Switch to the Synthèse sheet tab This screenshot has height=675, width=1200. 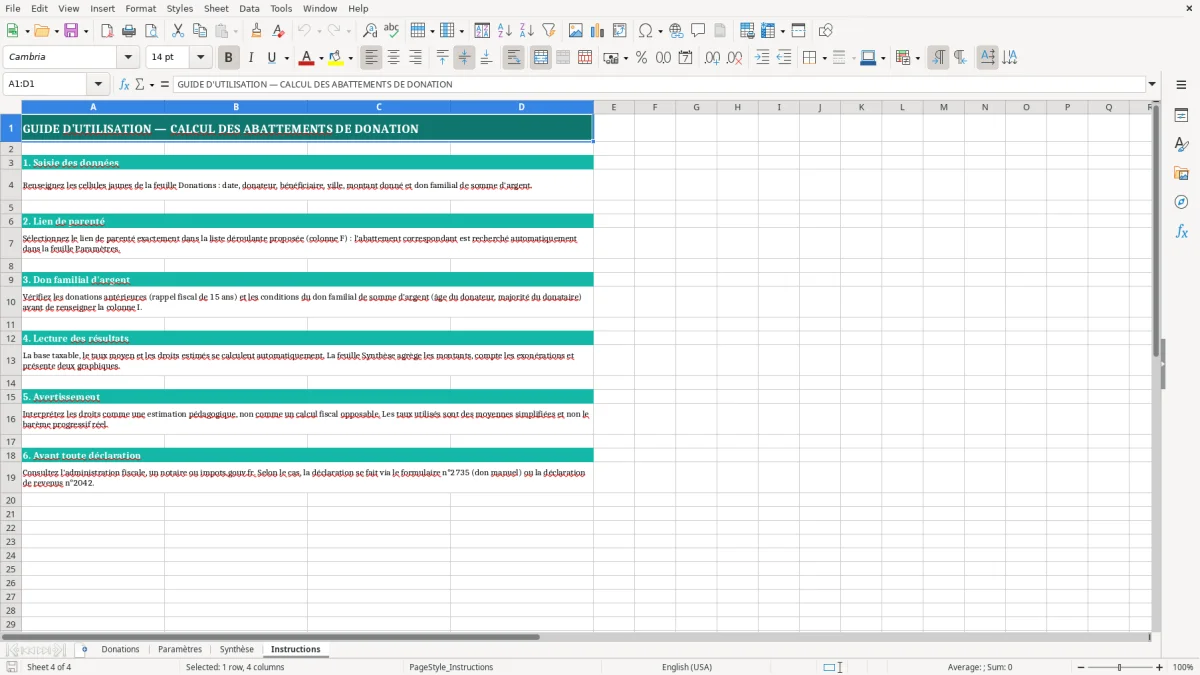pyautogui.click(x=237, y=649)
